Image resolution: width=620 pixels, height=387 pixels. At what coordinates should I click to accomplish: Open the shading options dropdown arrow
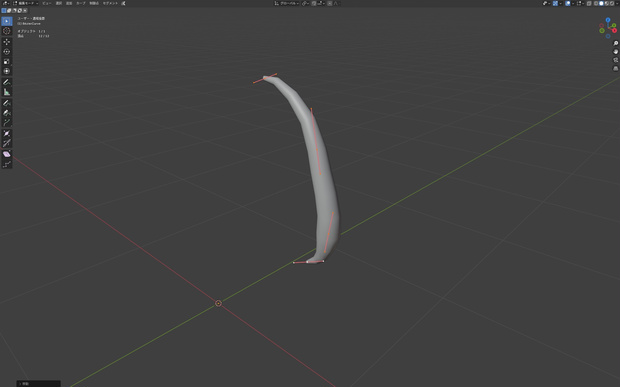pyautogui.click(x=617, y=3)
